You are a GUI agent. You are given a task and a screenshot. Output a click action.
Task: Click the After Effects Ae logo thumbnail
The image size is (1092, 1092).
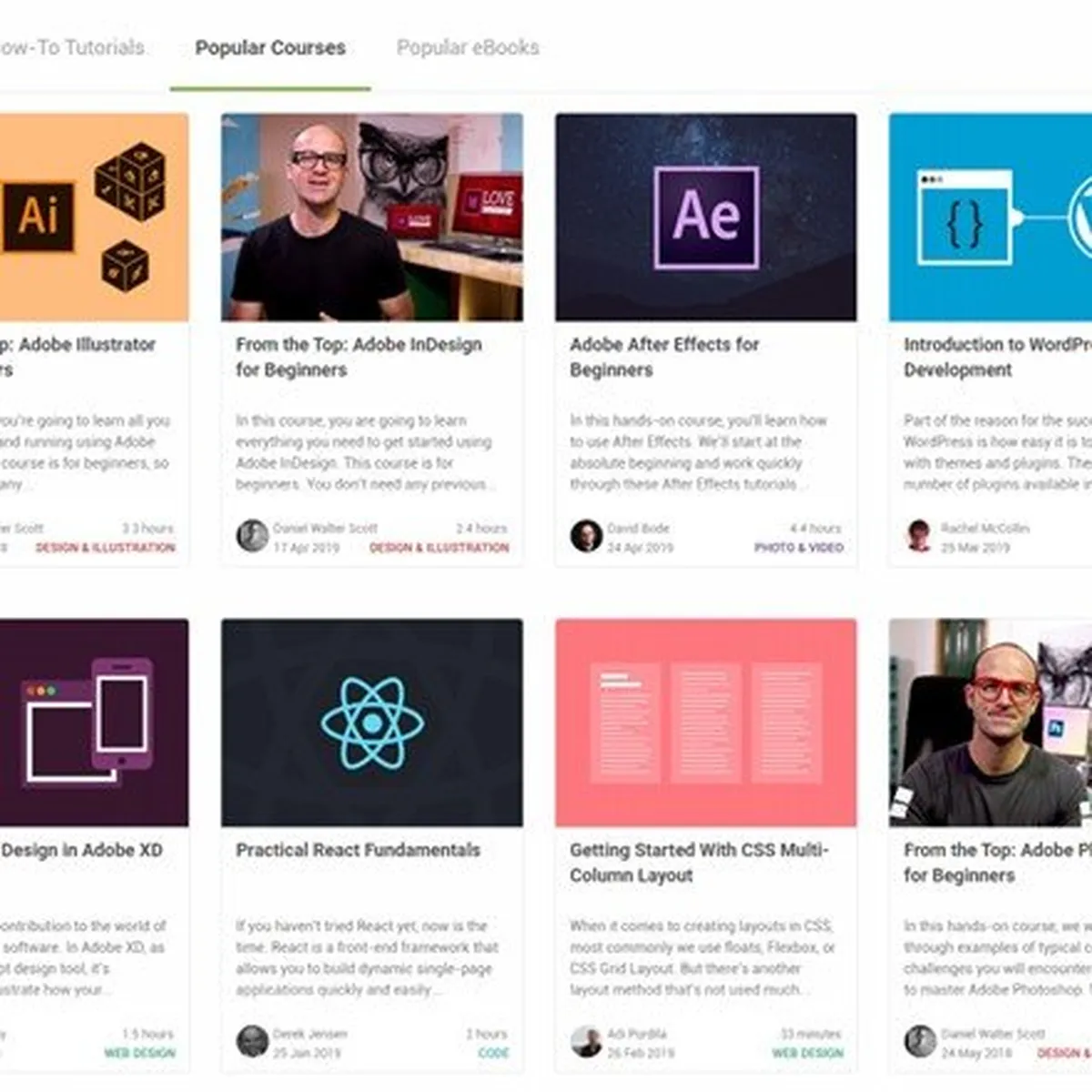pos(706,217)
